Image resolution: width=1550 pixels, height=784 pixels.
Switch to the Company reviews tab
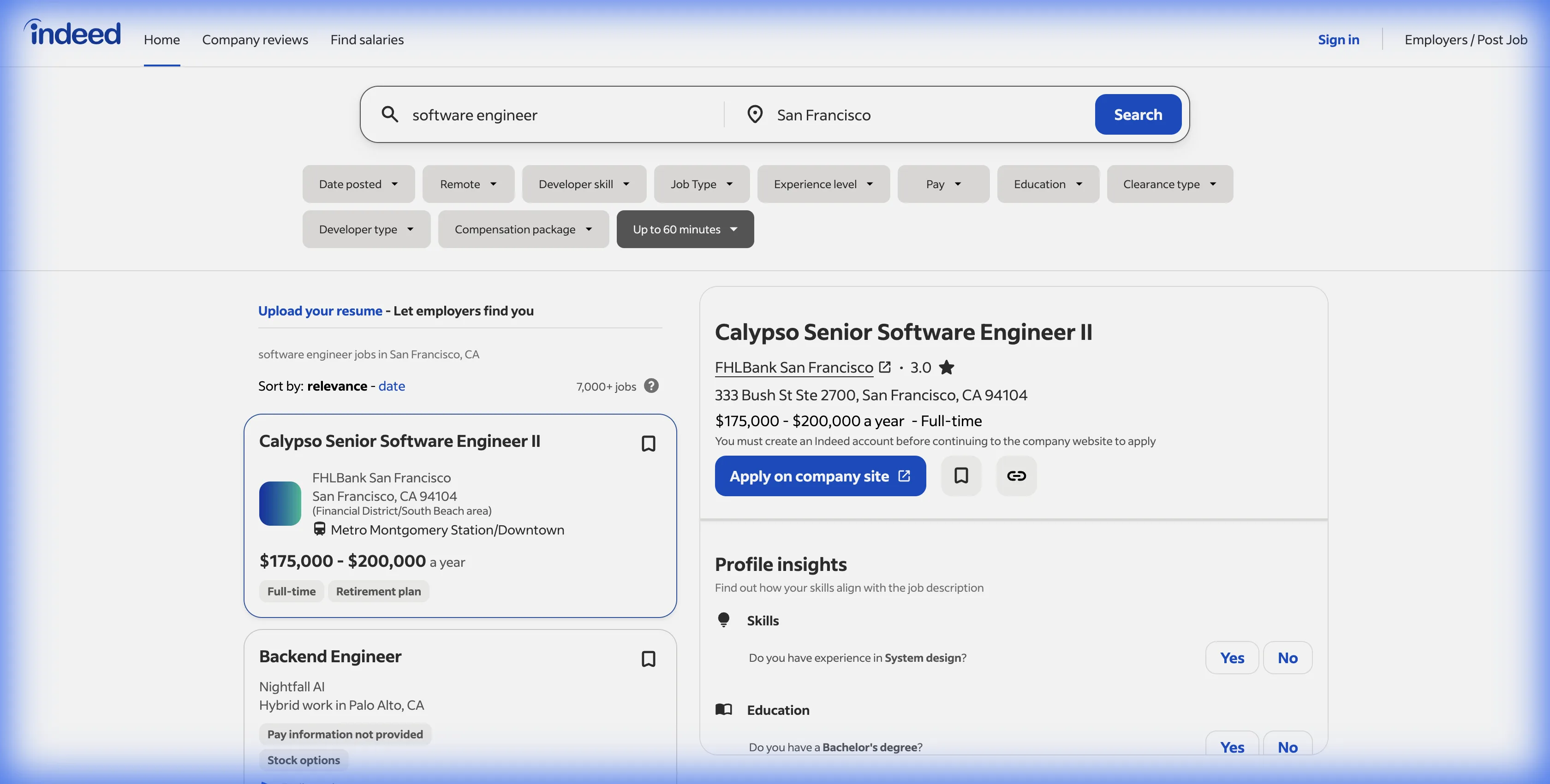tap(255, 39)
